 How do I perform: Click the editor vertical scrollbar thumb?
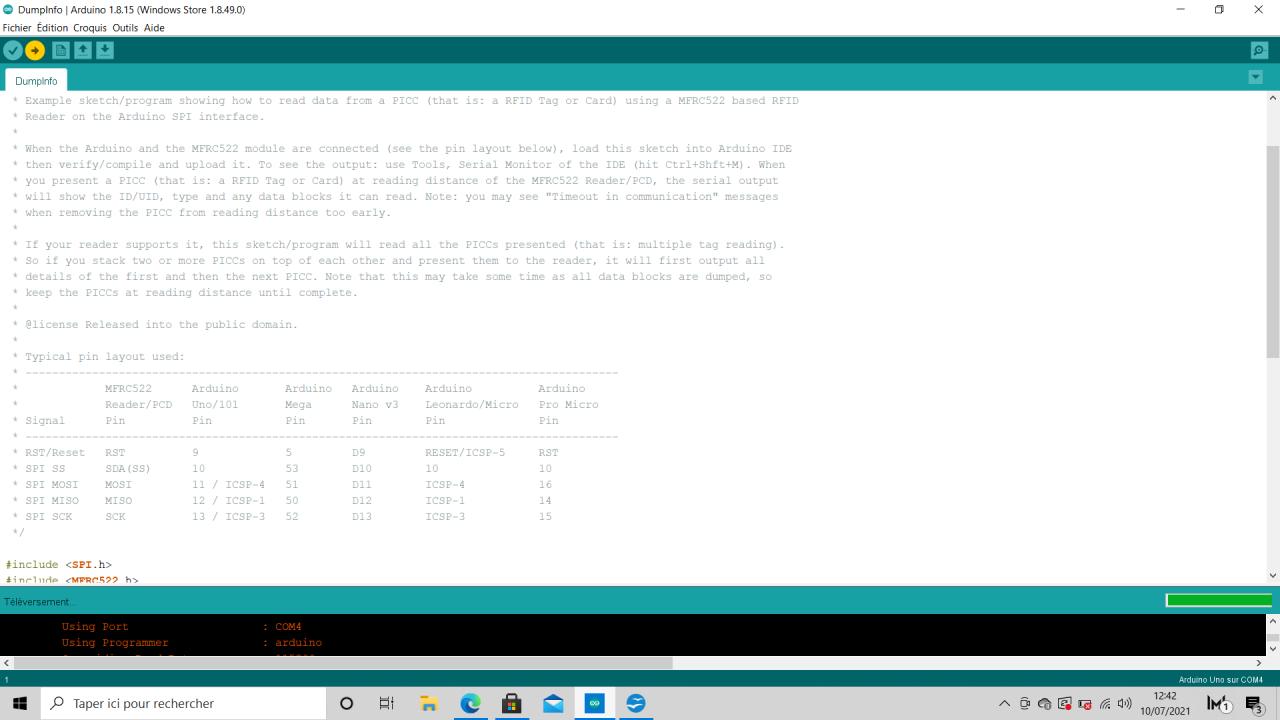click(x=1272, y=250)
